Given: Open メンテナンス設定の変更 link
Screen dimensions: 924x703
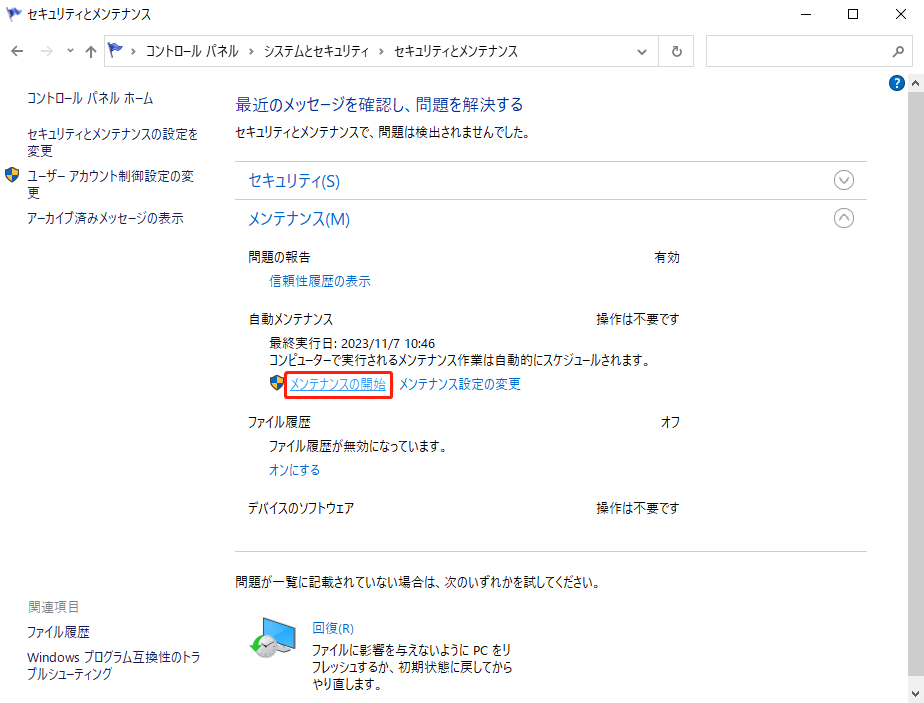Looking at the screenshot, I should click(x=460, y=384).
